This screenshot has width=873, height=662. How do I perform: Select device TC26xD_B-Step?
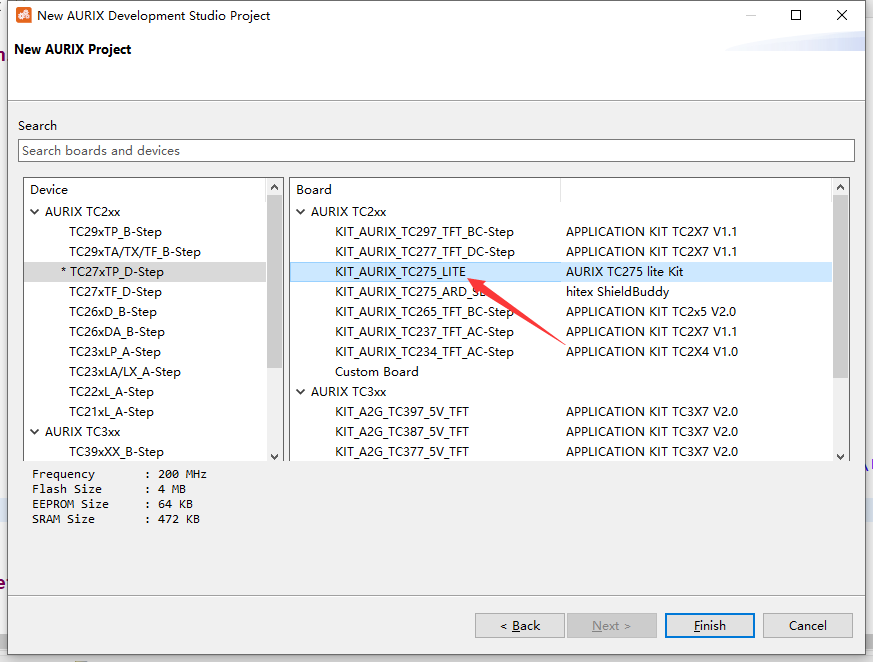[x=113, y=312]
